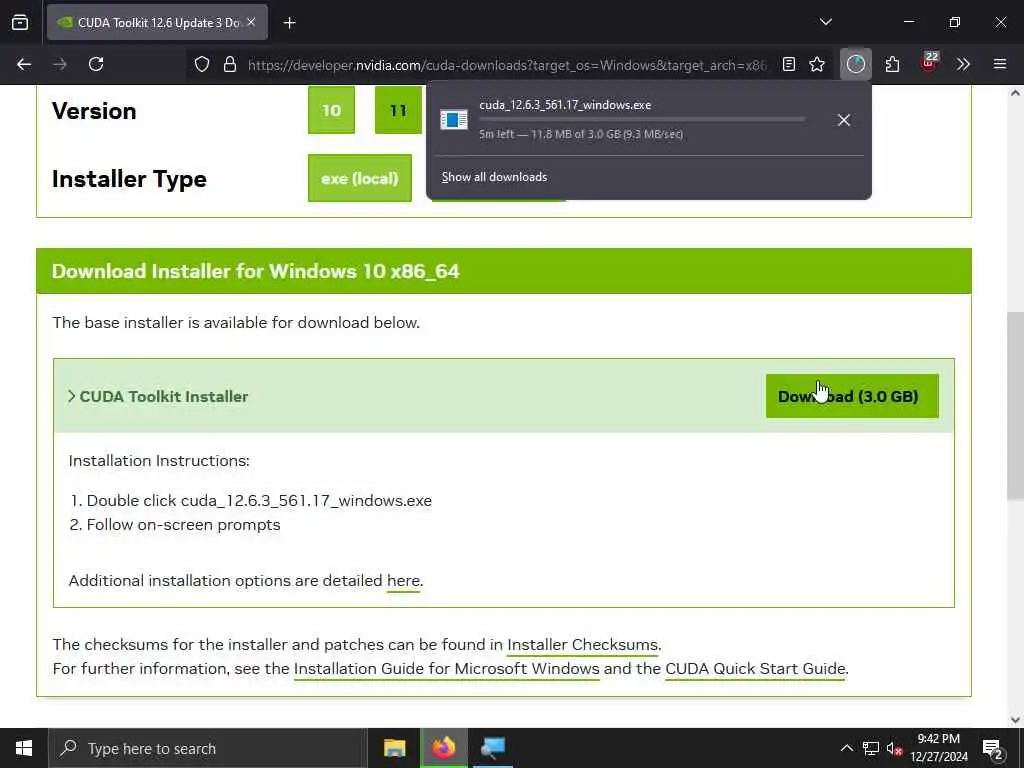Toggle the downloads panel toolbar button

click(856, 64)
